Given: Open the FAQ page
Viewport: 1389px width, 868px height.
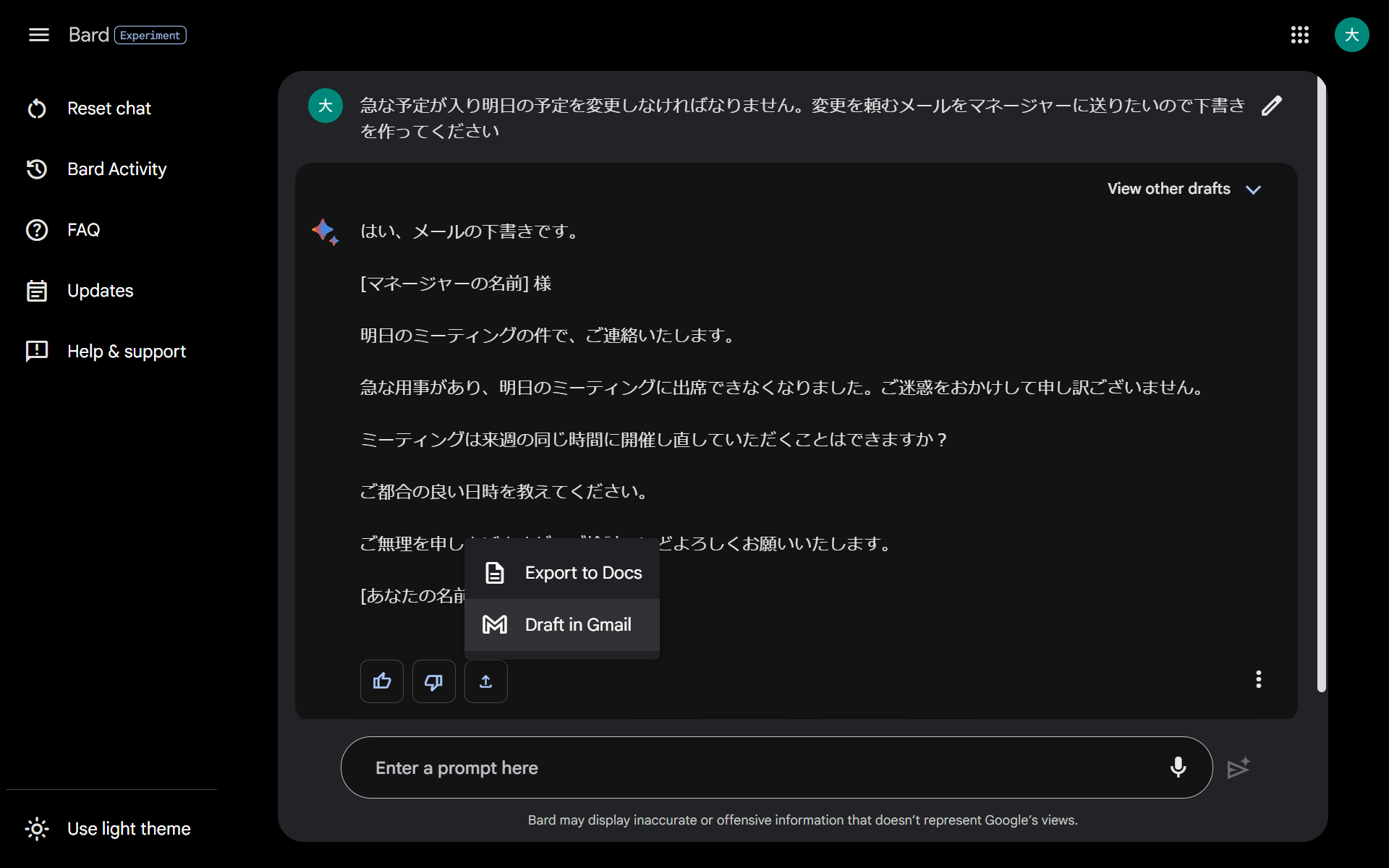Looking at the screenshot, I should [84, 229].
